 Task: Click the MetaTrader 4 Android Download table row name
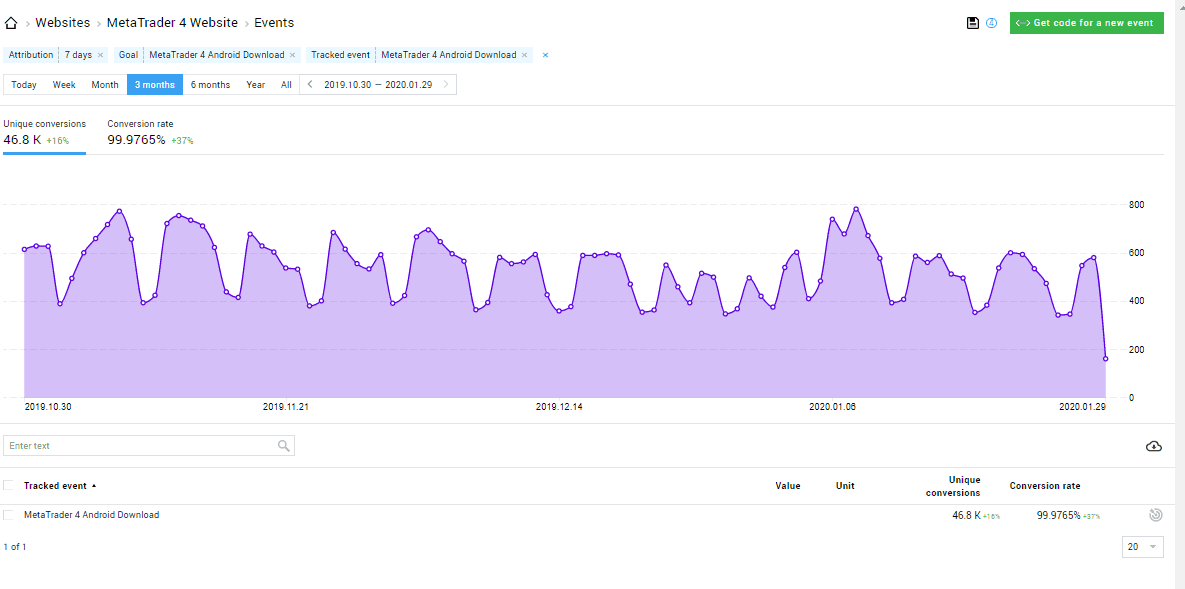click(91, 515)
